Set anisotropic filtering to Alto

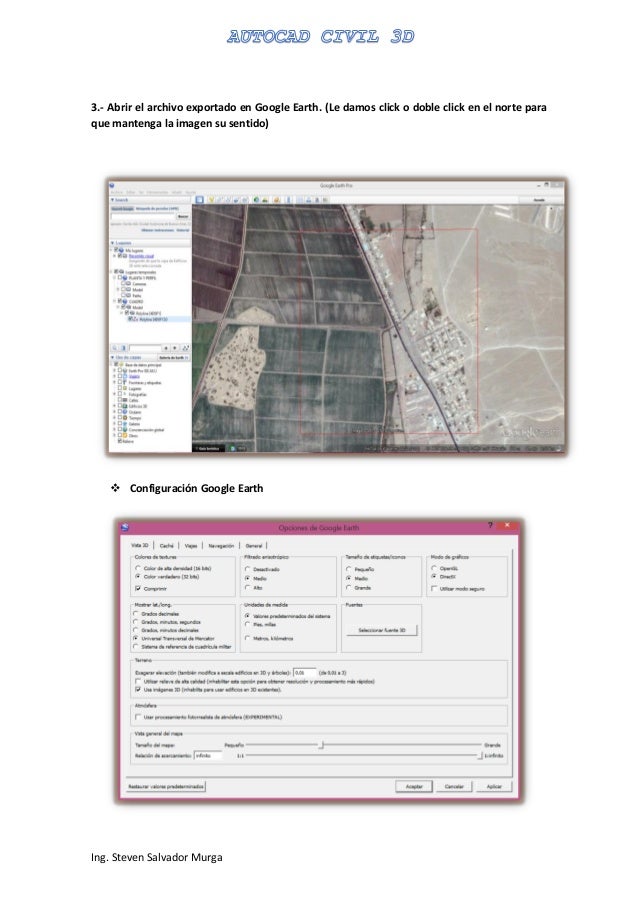(248, 587)
